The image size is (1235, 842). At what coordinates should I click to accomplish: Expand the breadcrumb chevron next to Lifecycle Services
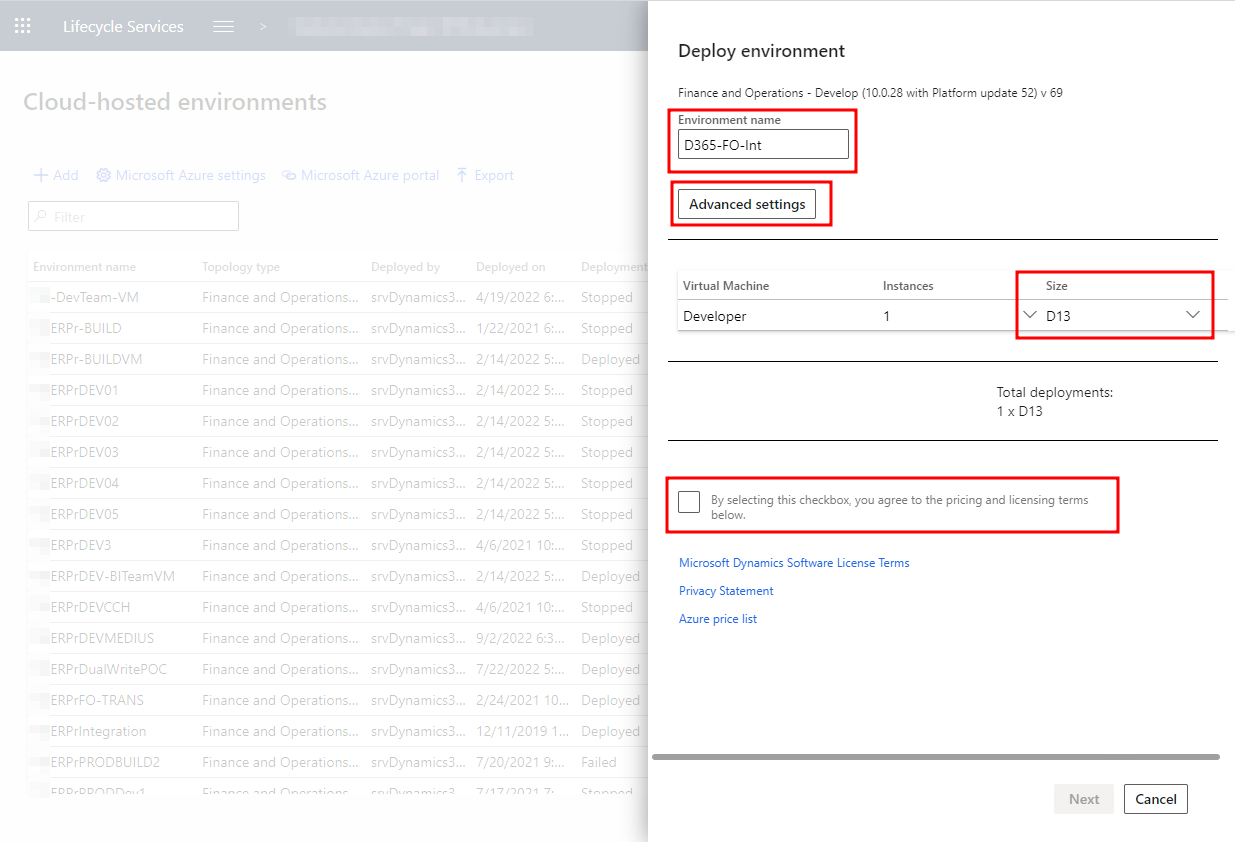262,25
